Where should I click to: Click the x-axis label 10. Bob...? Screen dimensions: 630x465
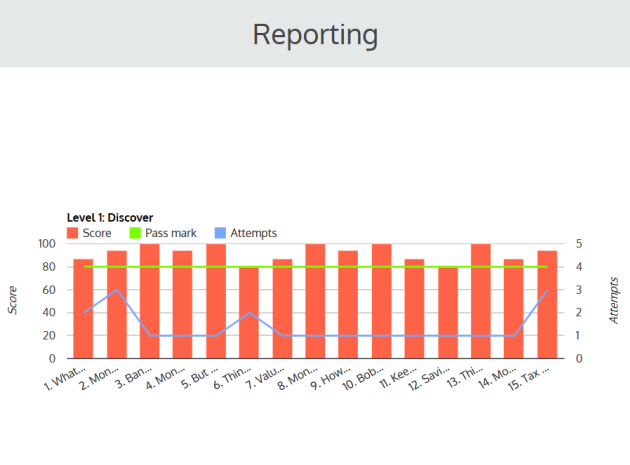[363, 378]
